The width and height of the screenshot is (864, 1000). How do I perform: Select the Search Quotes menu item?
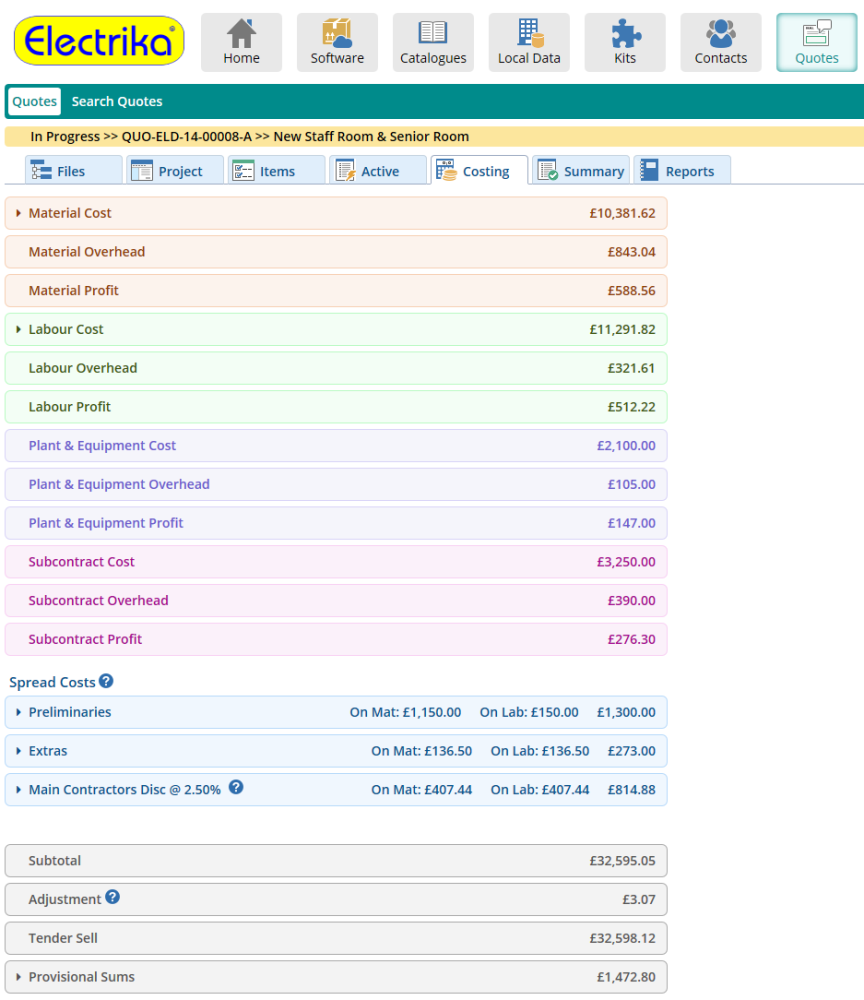[x=115, y=101]
